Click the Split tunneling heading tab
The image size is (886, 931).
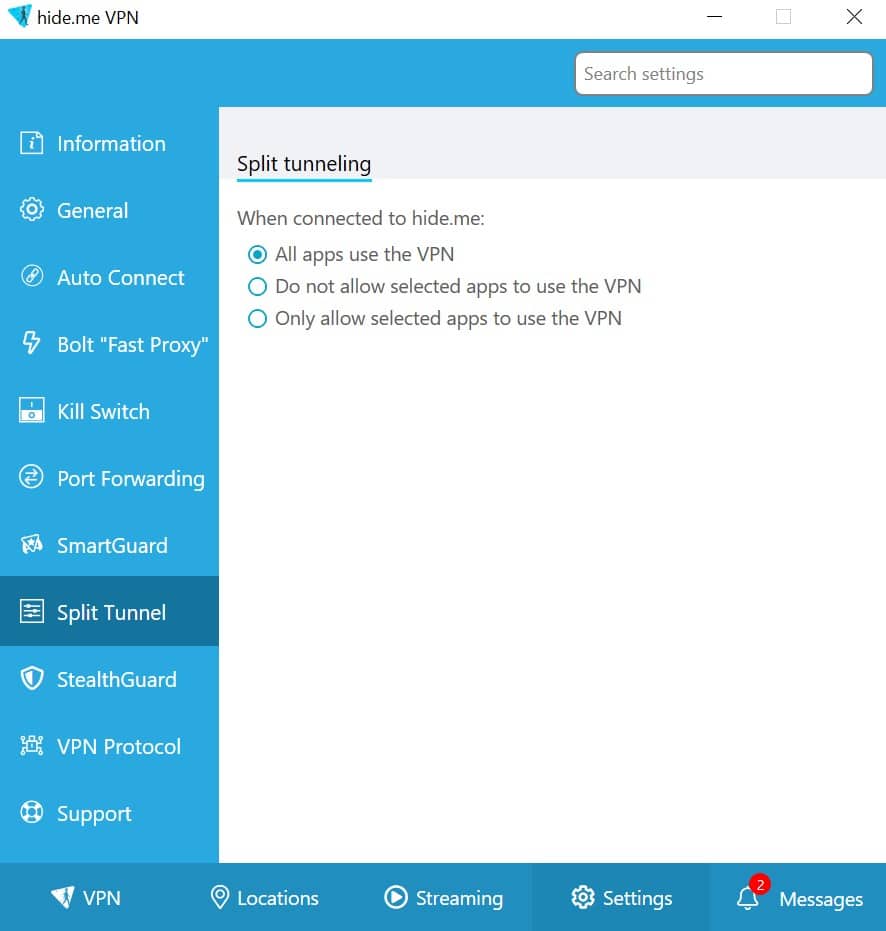pos(304,164)
